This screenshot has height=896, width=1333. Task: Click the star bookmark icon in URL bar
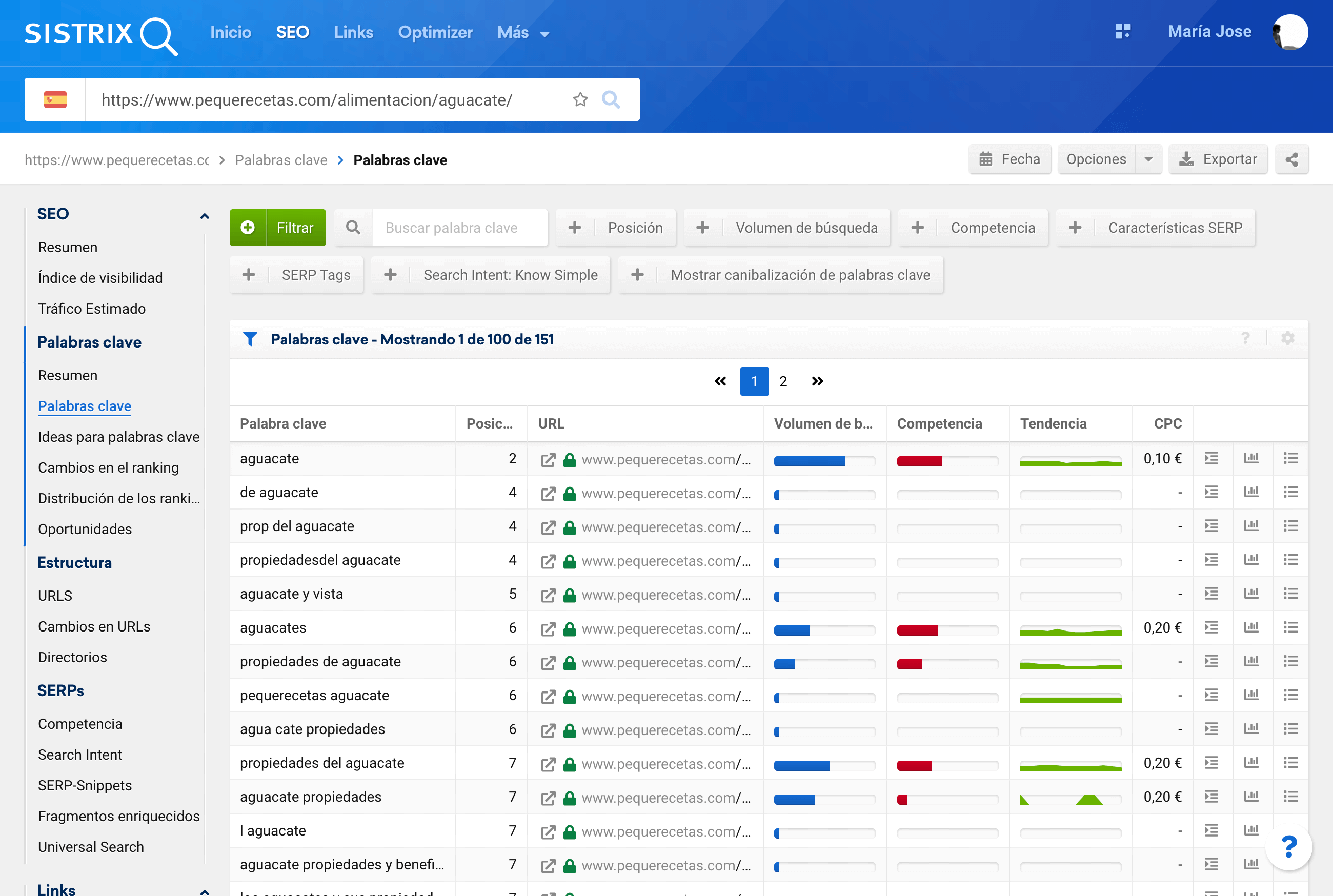coord(580,99)
